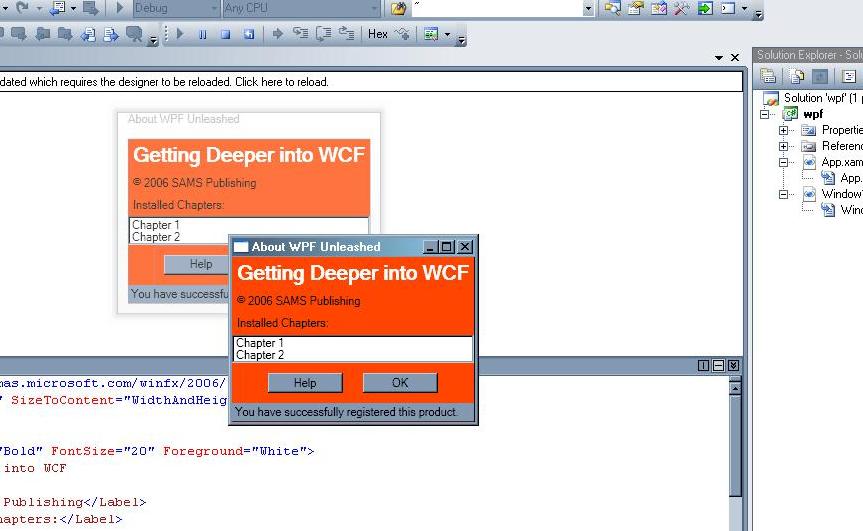
Task: Open dropdown arrow next to Command Window icon
Action: (x=744, y=8)
